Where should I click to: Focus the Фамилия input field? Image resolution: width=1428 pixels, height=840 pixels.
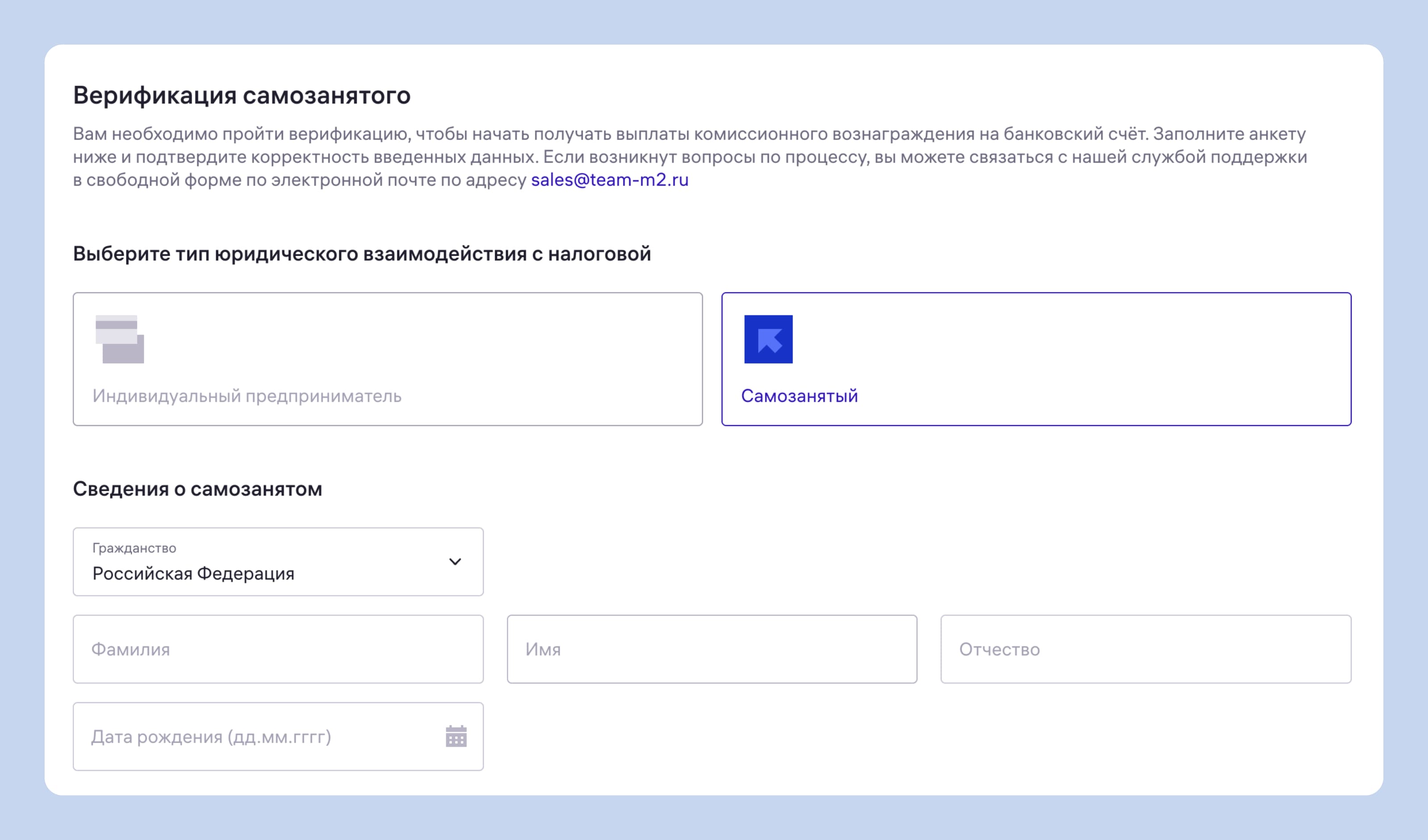[278, 649]
